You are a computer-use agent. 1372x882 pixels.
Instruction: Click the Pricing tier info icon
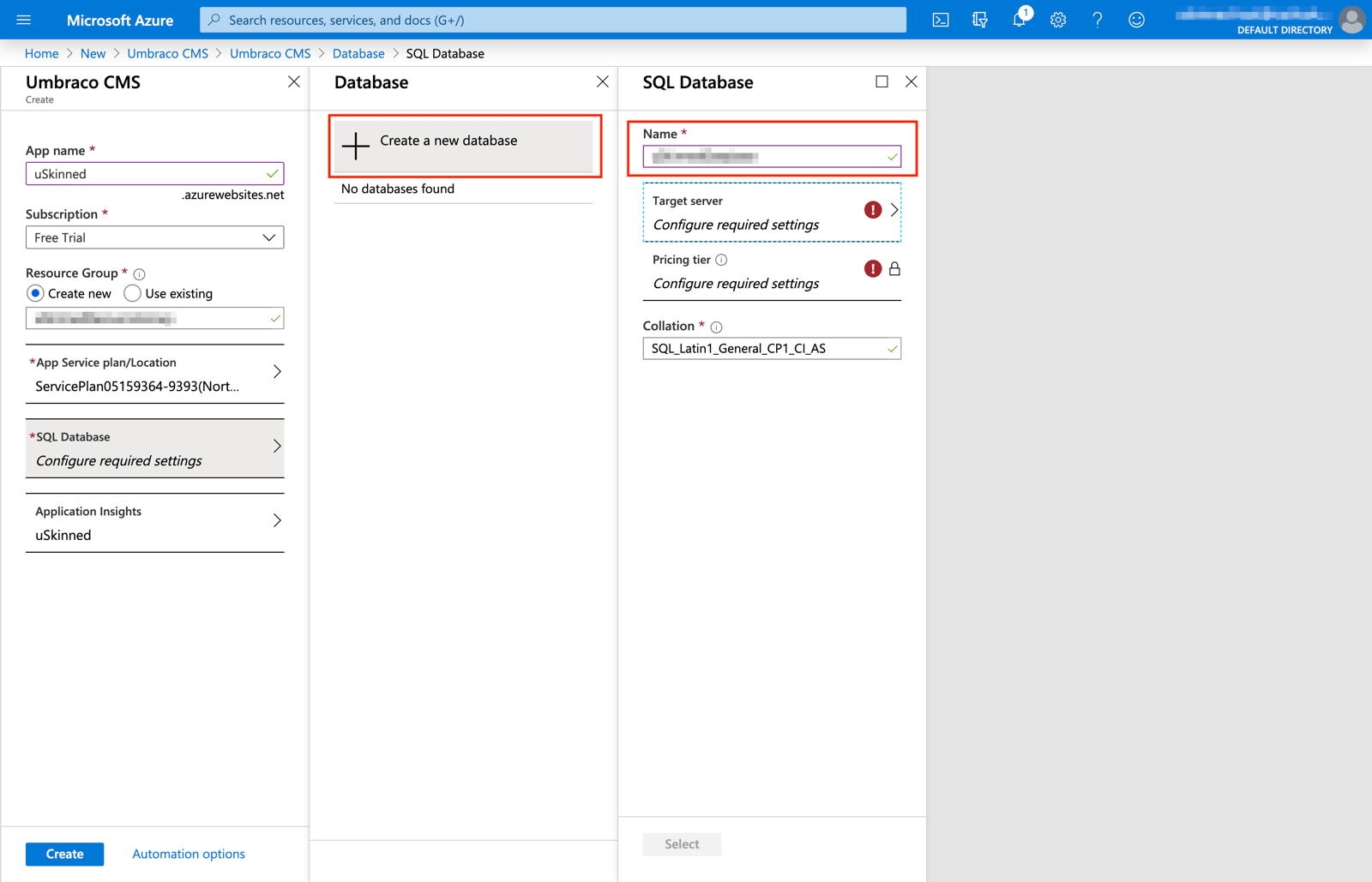[x=721, y=260]
